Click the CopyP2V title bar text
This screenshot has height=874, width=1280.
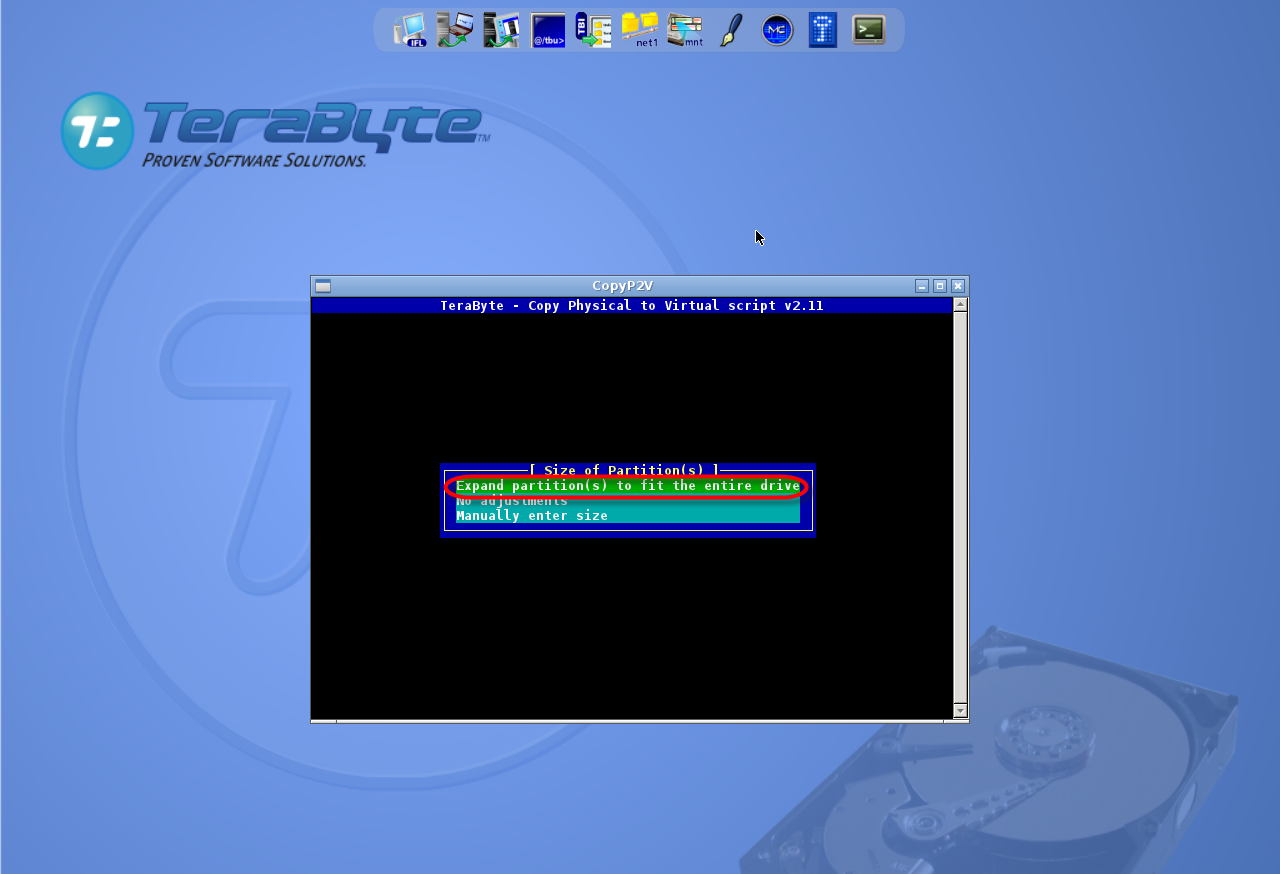[622, 286]
